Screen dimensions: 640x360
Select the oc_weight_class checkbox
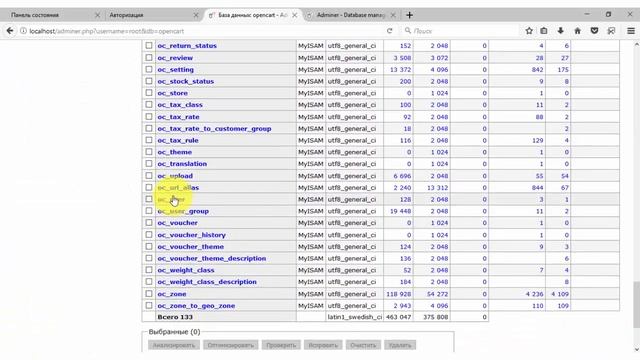(149, 270)
